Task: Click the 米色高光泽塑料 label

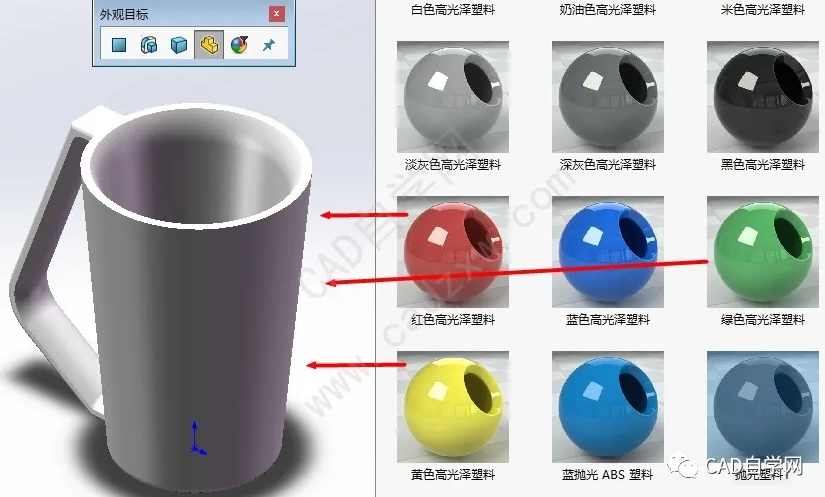Action: pos(762,9)
